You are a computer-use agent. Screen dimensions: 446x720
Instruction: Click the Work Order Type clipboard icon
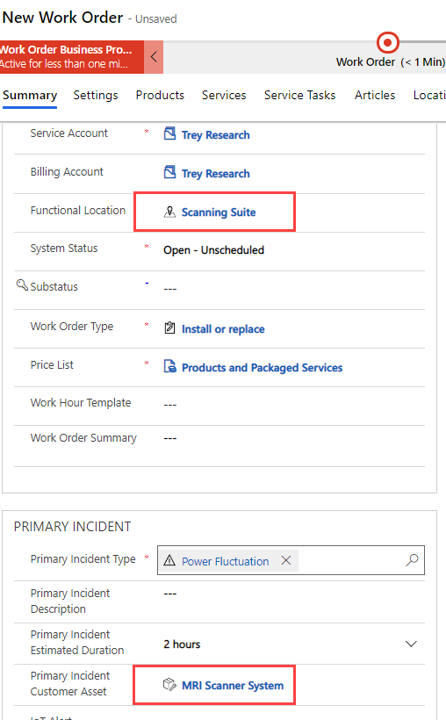point(169,328)
